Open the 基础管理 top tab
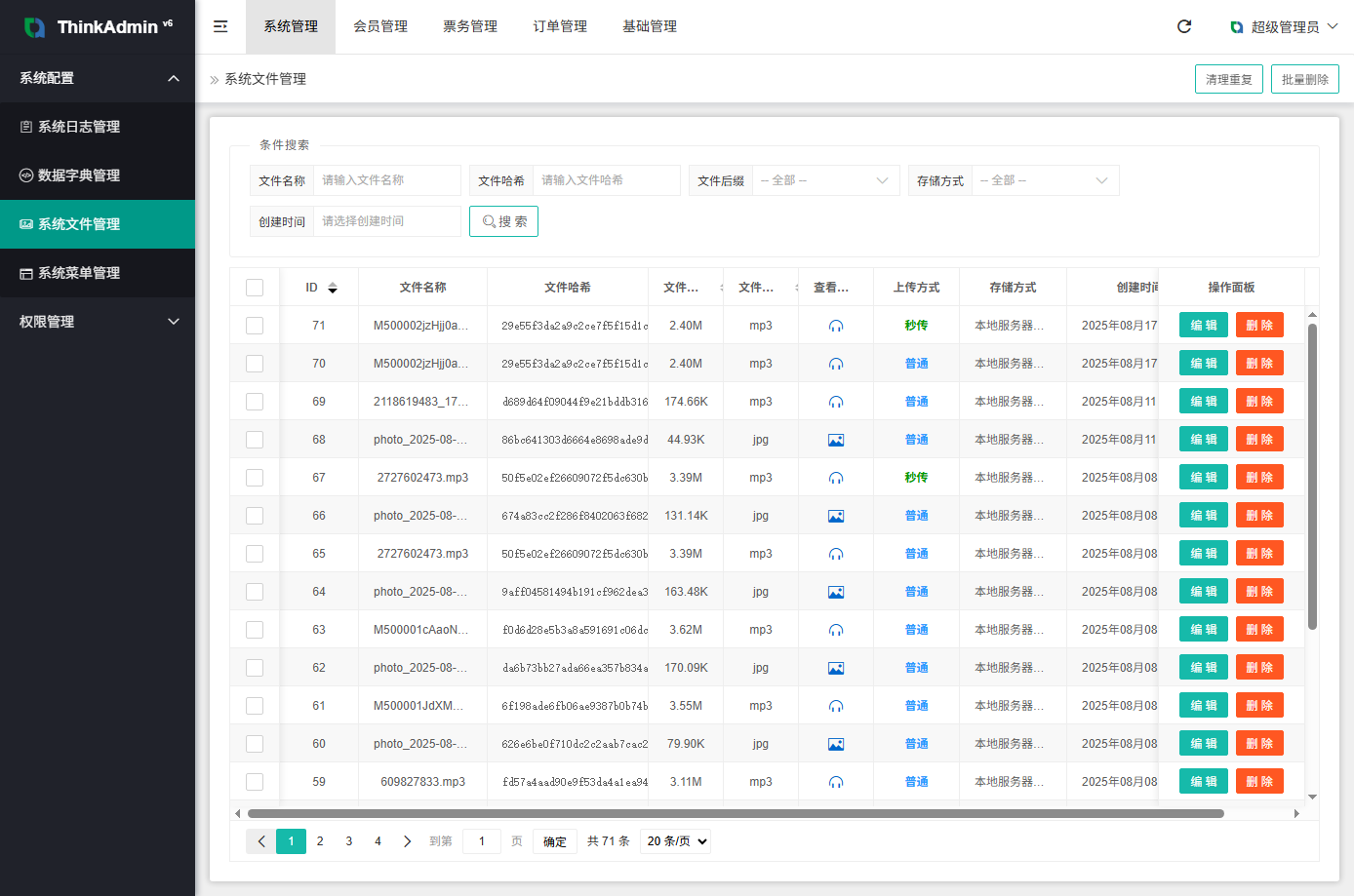Screen dimensions: 1354x896 tap(650, 26)
